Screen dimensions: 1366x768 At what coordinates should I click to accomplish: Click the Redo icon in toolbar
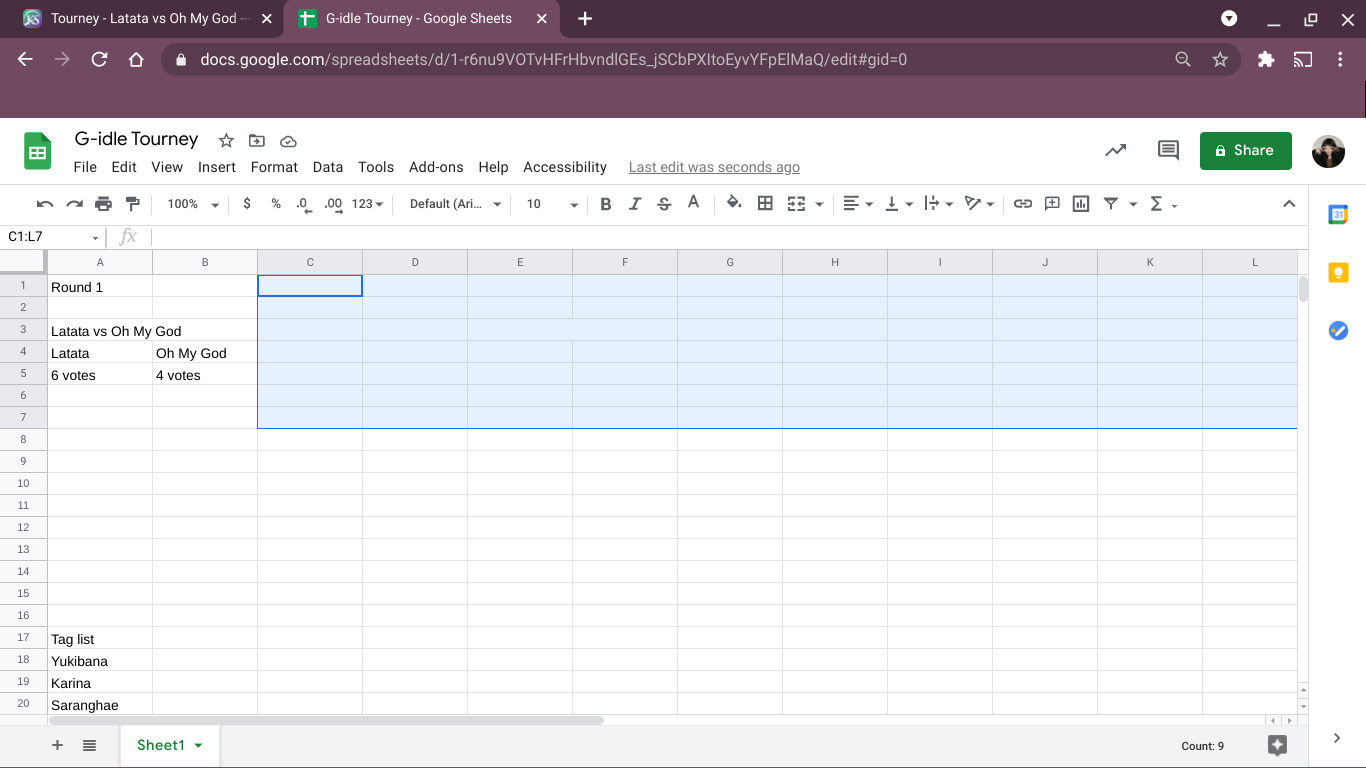point(74,204)
